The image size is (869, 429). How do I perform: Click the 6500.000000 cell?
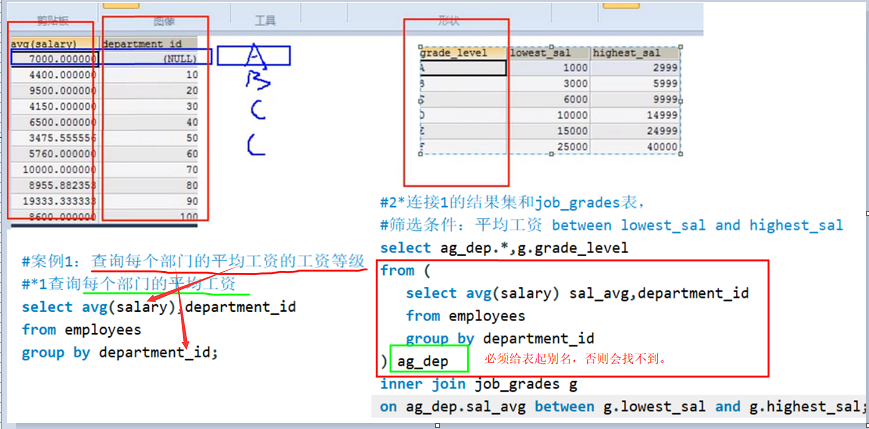(54, 122)
